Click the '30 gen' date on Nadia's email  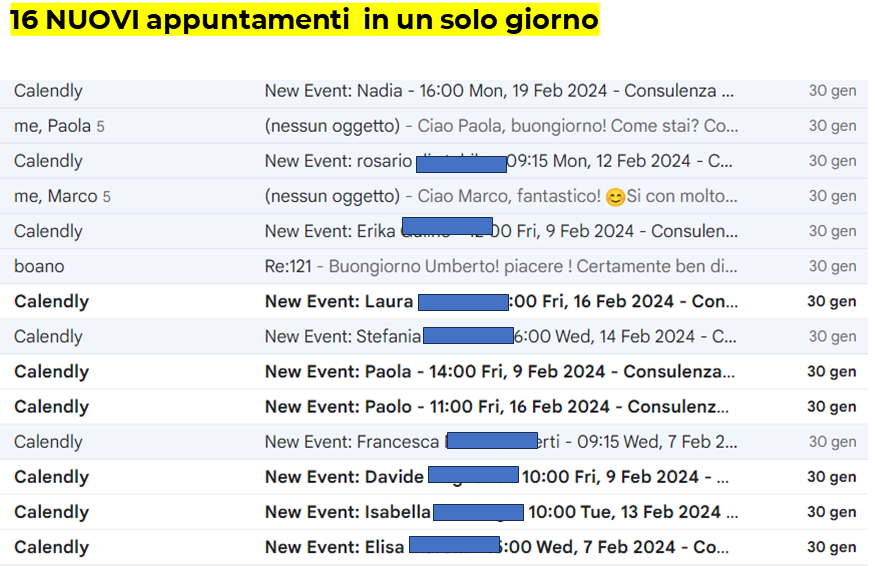point(832,91)
